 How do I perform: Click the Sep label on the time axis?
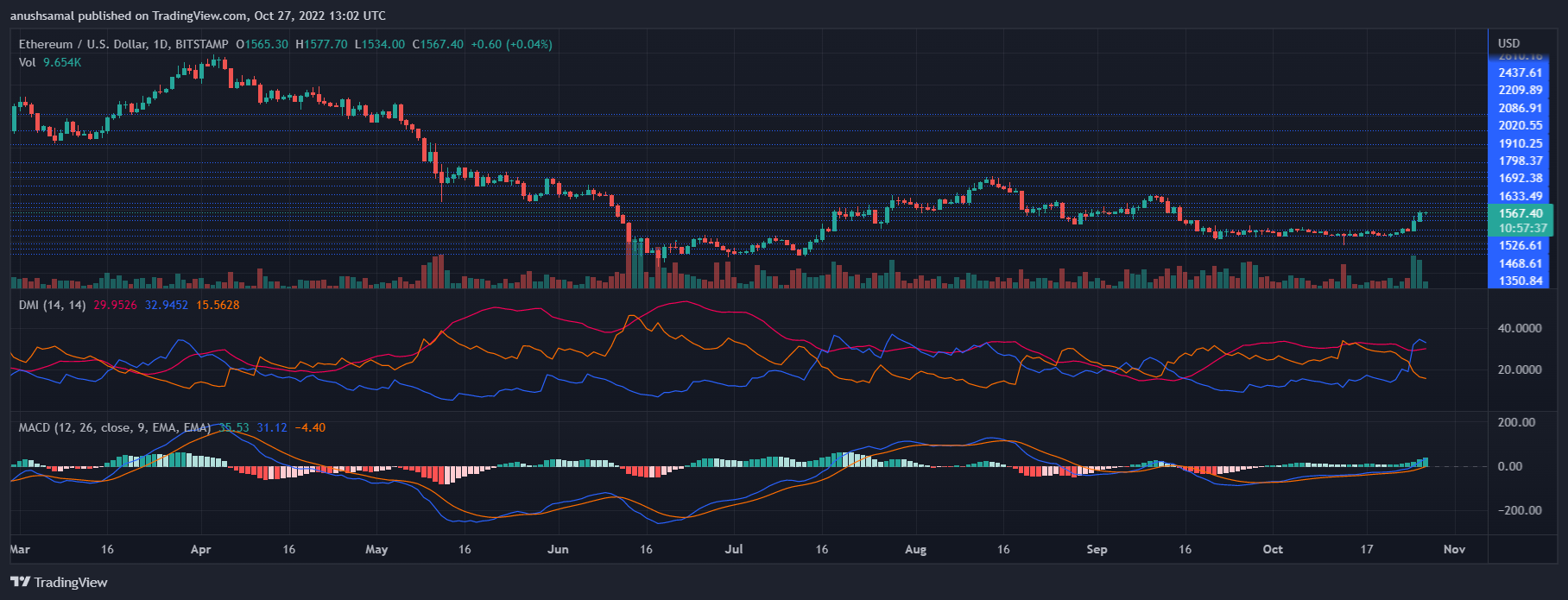coord(1097,549)
